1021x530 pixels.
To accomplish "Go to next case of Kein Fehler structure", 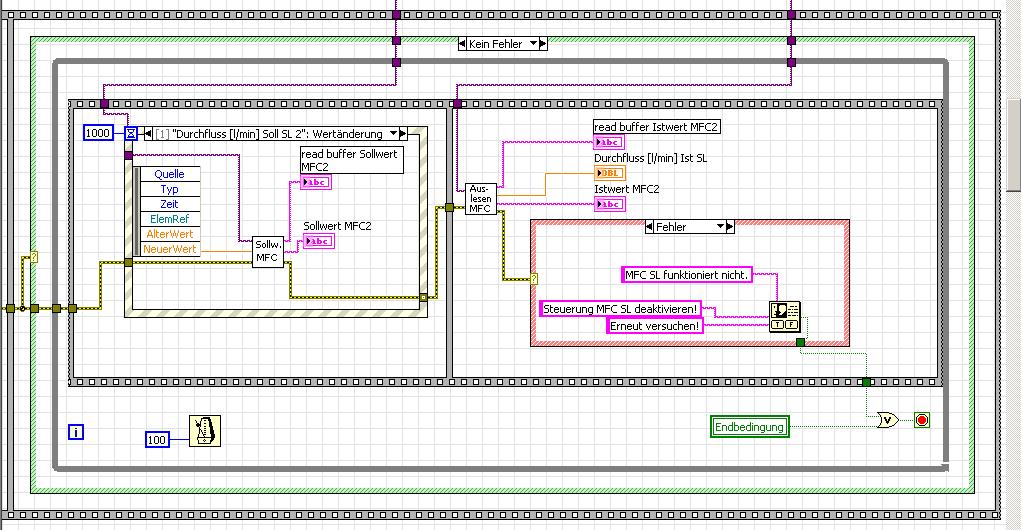I will [543, 44].
